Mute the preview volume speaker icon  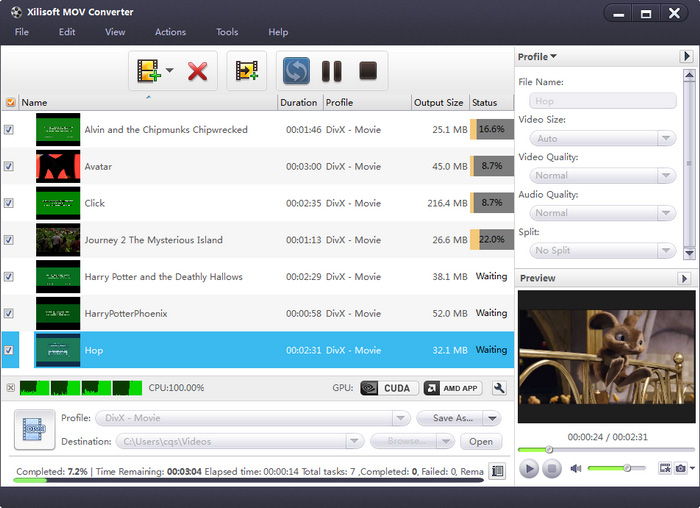(x=576, y=468)
